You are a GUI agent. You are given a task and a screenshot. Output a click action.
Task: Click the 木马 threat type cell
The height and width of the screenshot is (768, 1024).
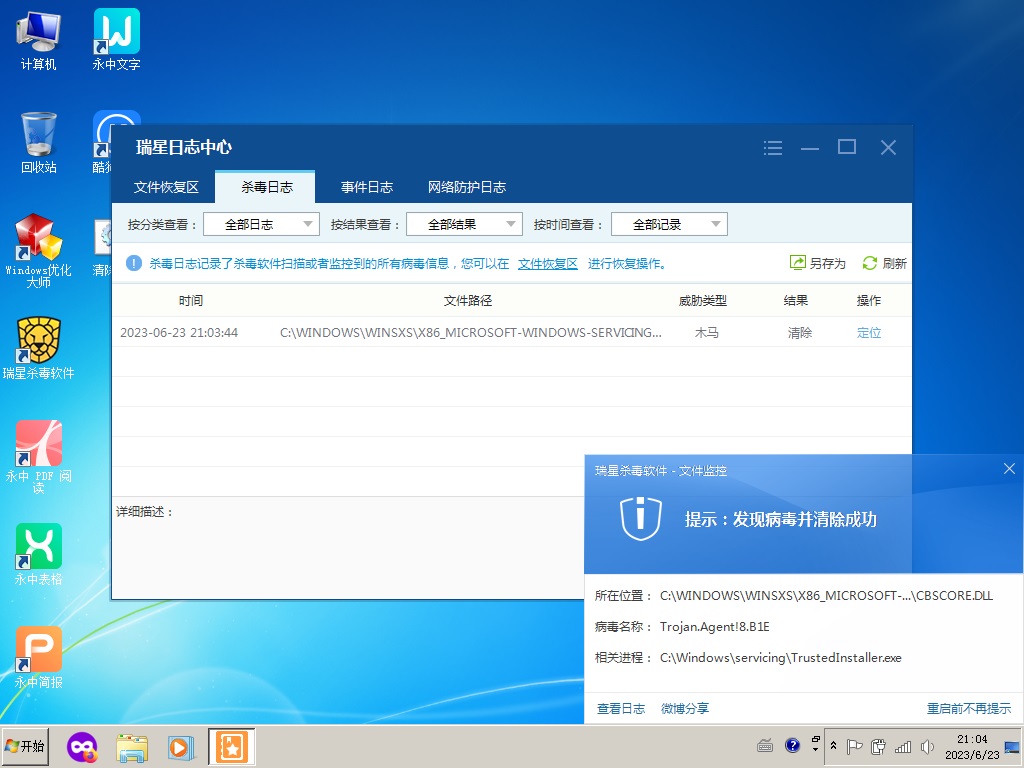(706, 332)
